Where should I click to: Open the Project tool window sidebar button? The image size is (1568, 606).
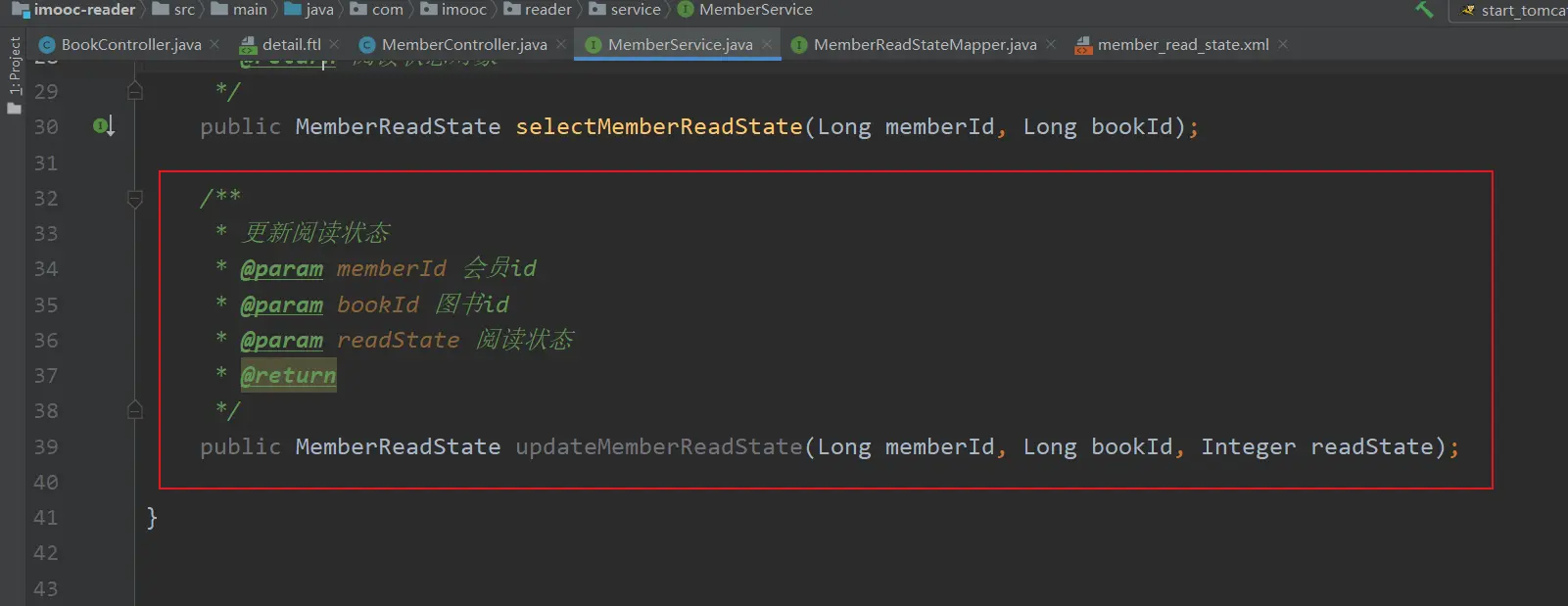[x=14, y=74]
